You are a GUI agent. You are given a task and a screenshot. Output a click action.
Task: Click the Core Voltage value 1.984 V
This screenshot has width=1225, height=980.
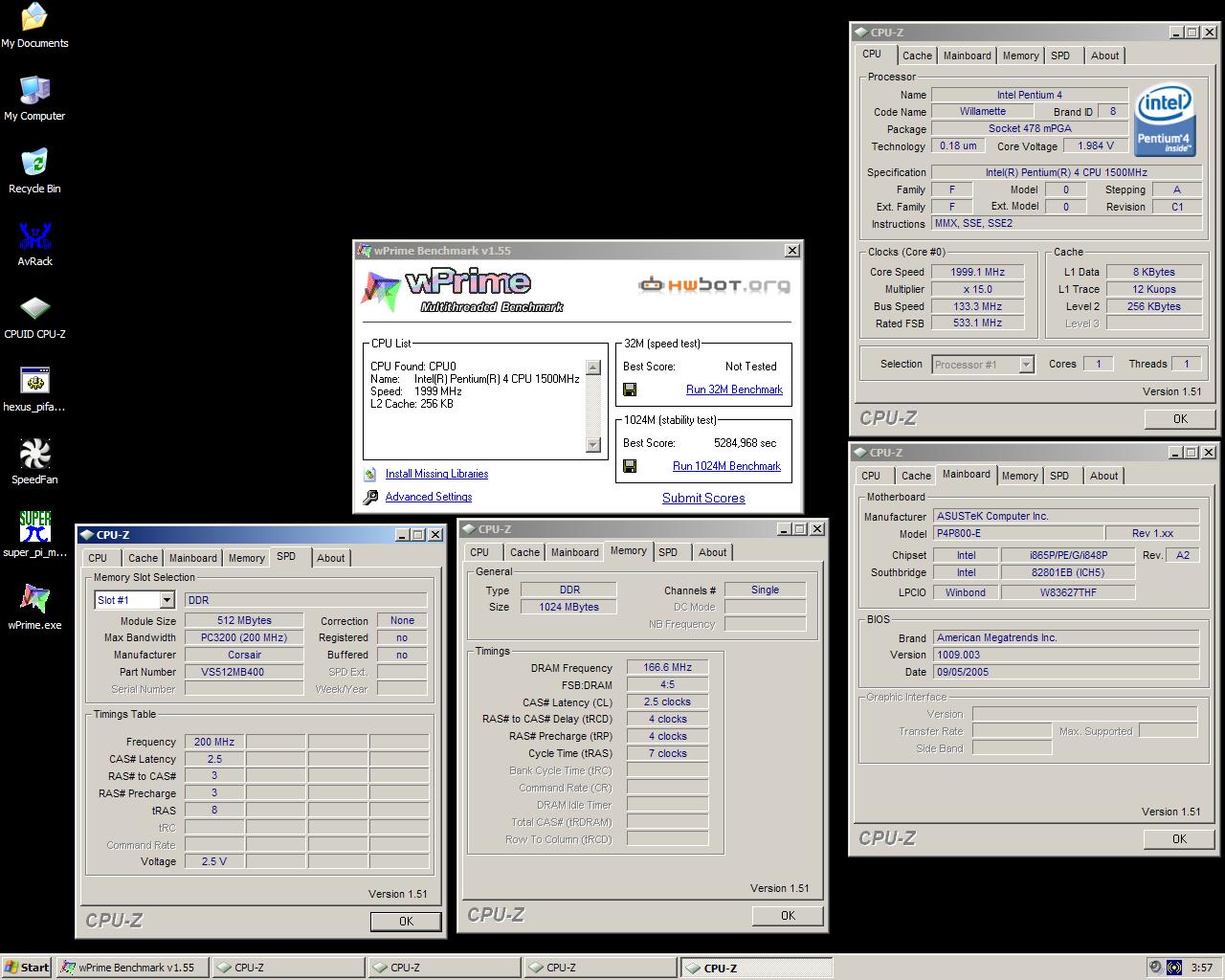pos(1096,145)
